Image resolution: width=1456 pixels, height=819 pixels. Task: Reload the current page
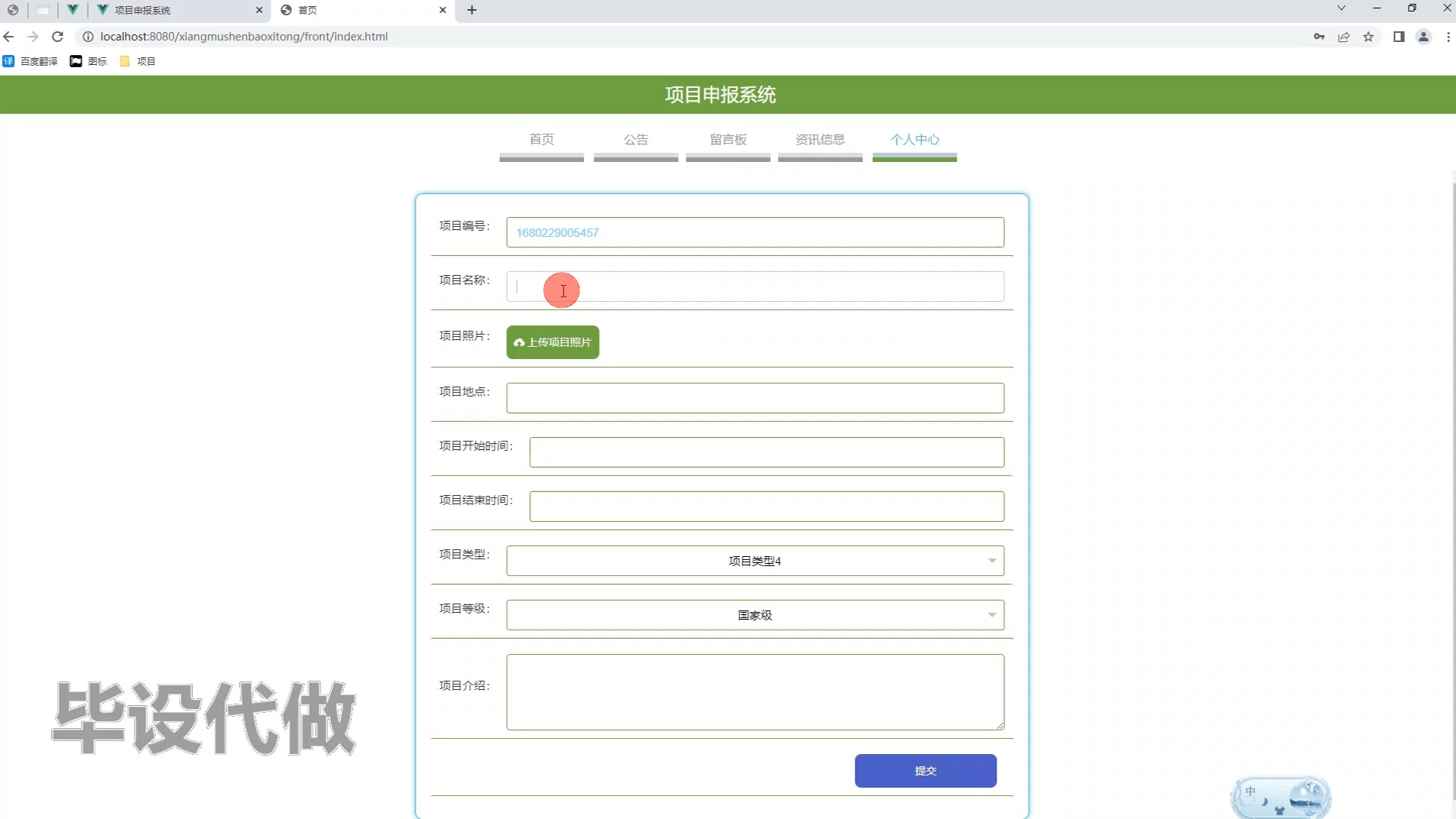pyautogui.click(x=57, y=37)
